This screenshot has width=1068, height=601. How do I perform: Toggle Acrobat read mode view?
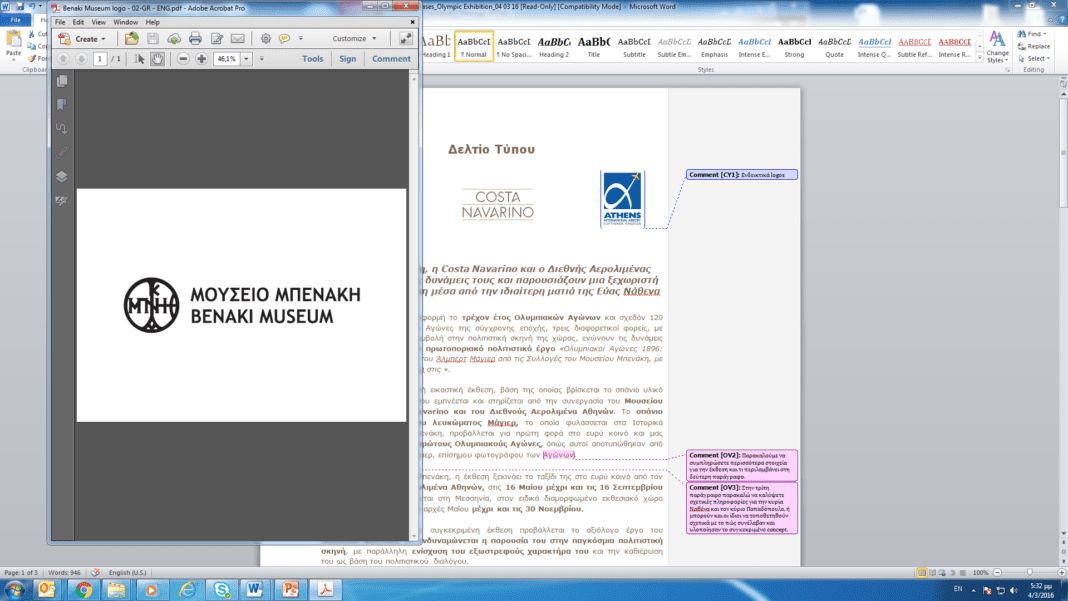pyautogui.click(x=405, y=39)
